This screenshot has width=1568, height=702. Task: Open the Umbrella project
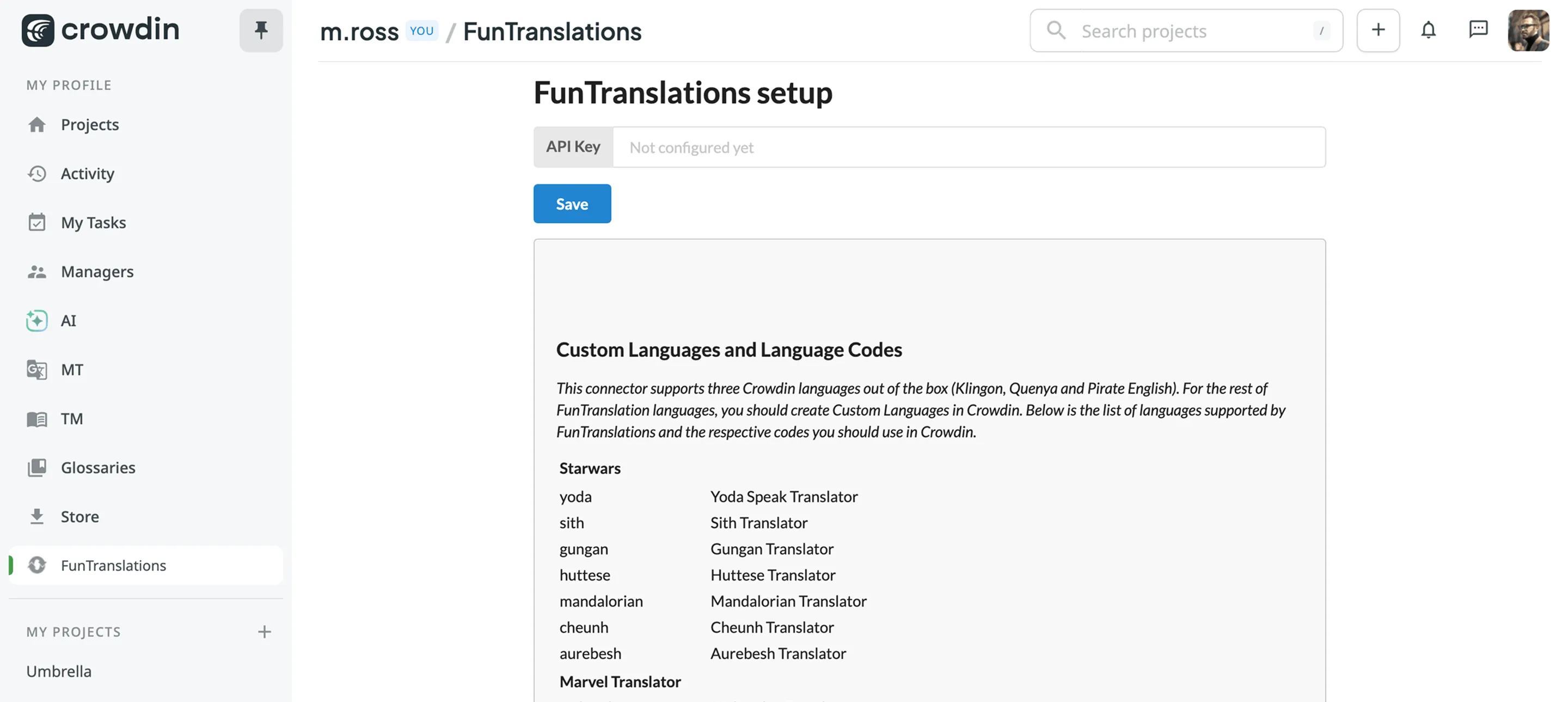pyautogui.click(x=59, y=671)
